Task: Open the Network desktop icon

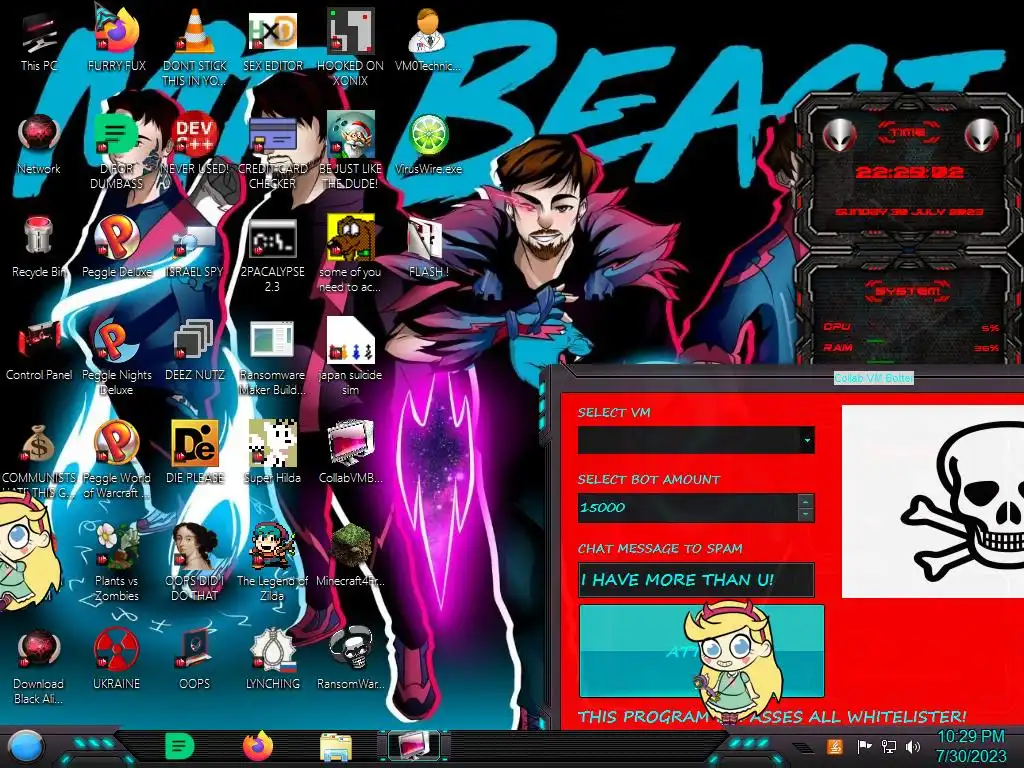Action: [x=39, y=144]
